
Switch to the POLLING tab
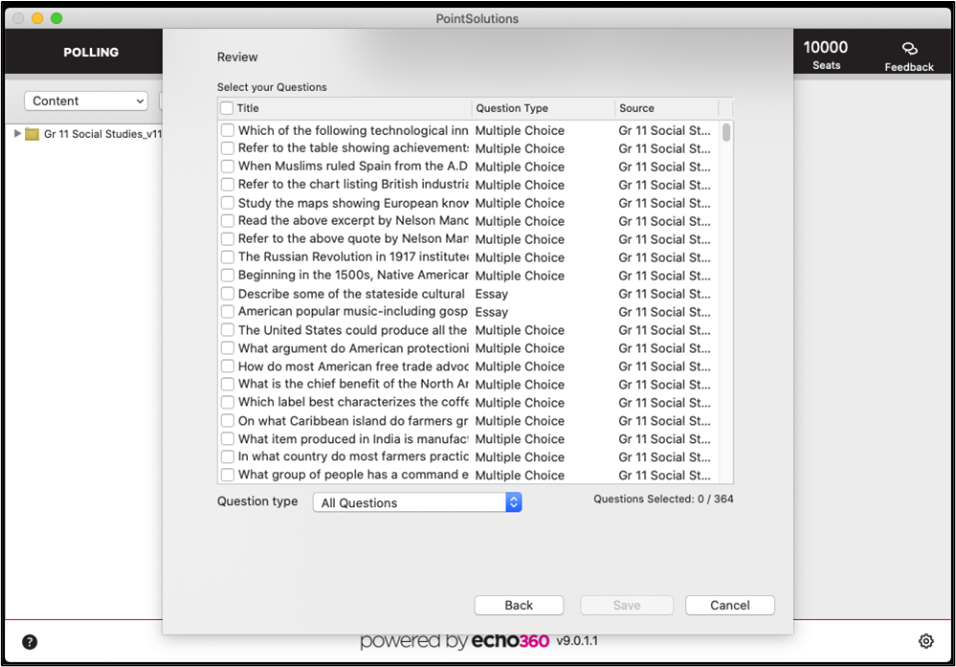pos(91,52)
